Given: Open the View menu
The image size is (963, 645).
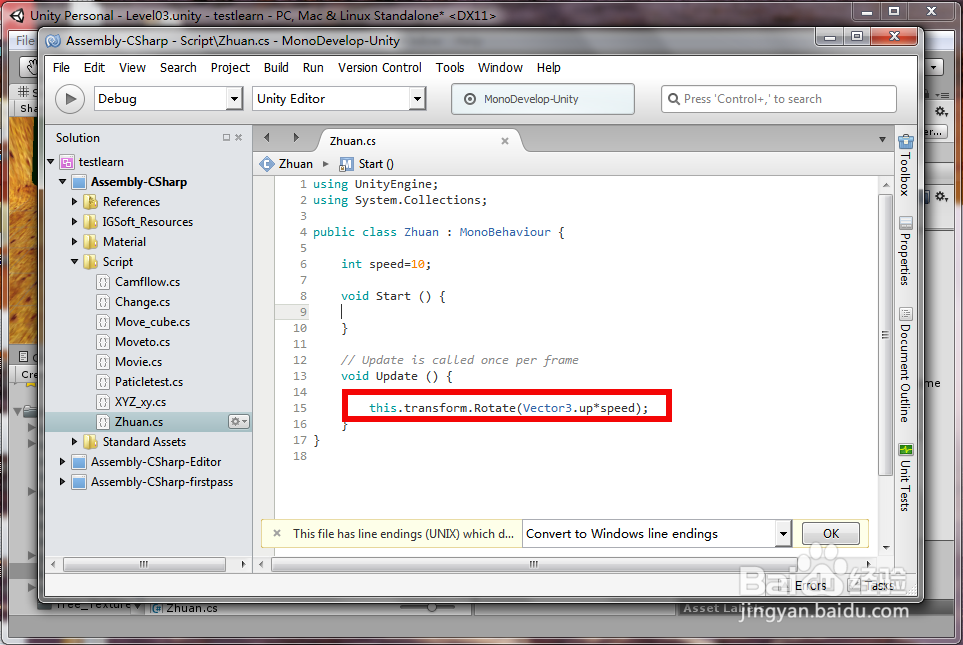Looking at the screenshot, I should [132, 68].
